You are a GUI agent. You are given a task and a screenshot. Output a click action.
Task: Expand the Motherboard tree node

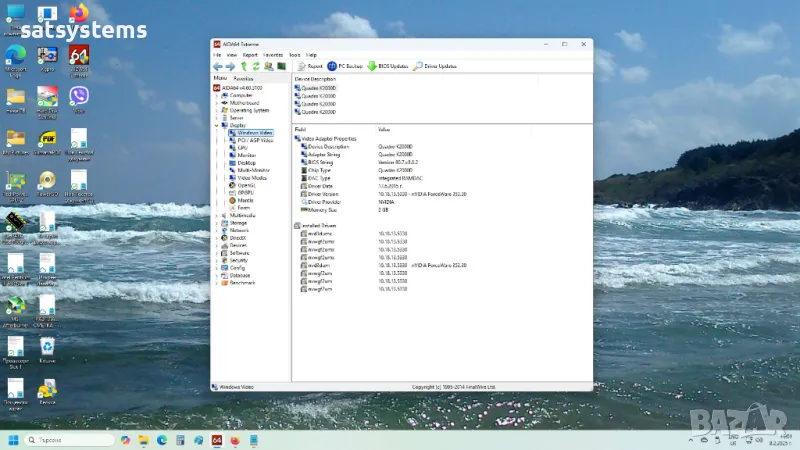tap(219, 103)
